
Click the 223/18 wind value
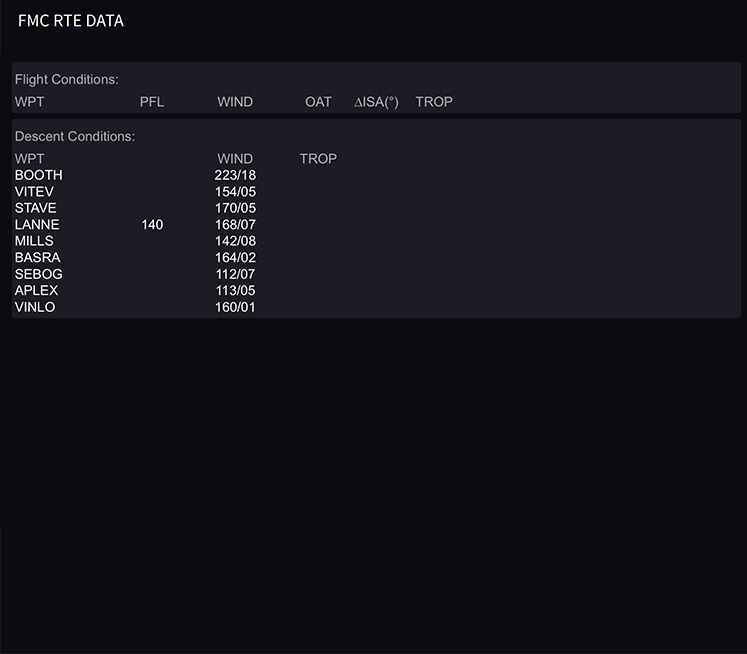[x=235, y=175]
